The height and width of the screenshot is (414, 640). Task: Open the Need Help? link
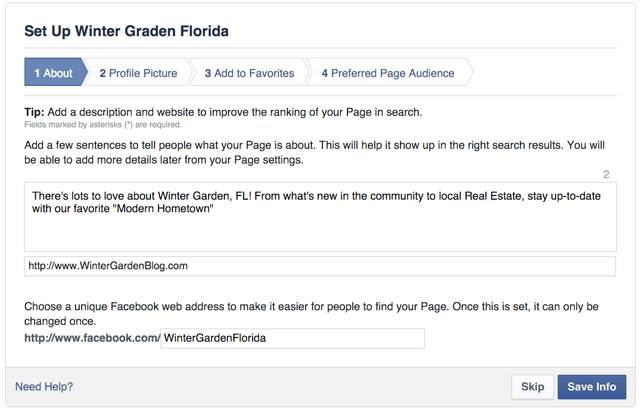(44, 387)
